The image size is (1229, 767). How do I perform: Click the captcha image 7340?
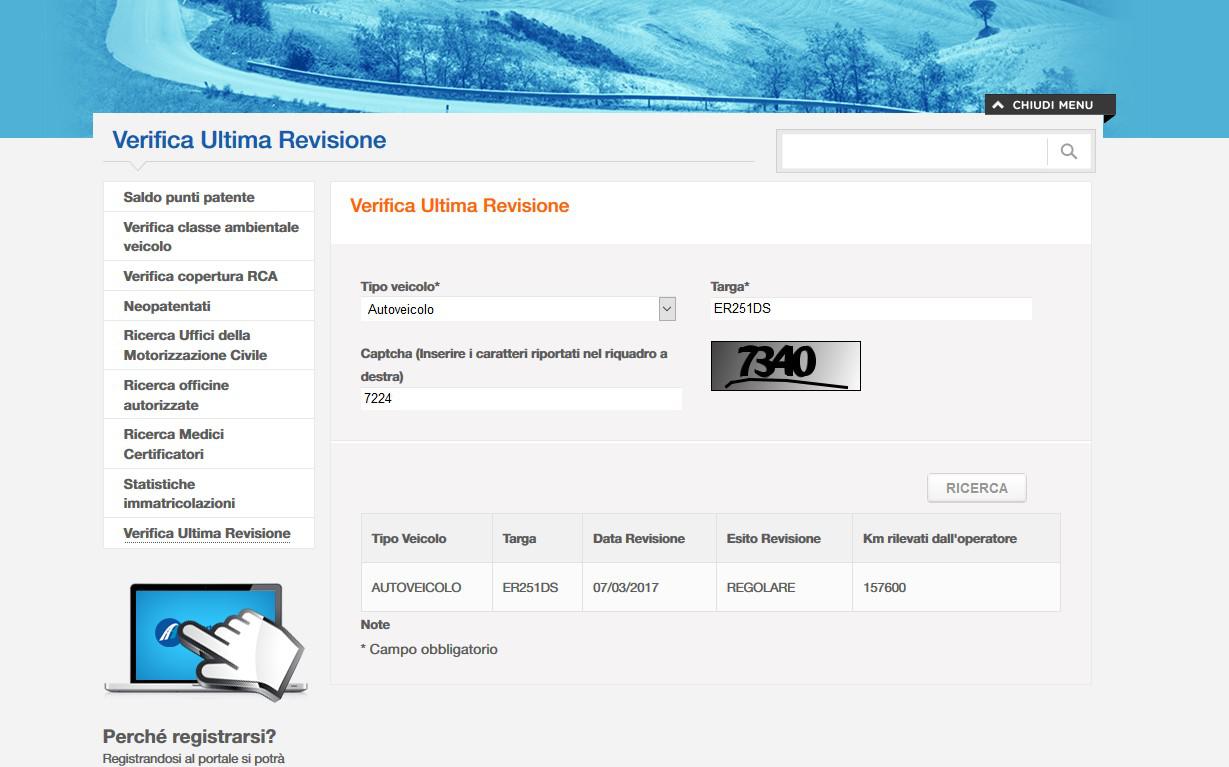click(x=785, y=366)
